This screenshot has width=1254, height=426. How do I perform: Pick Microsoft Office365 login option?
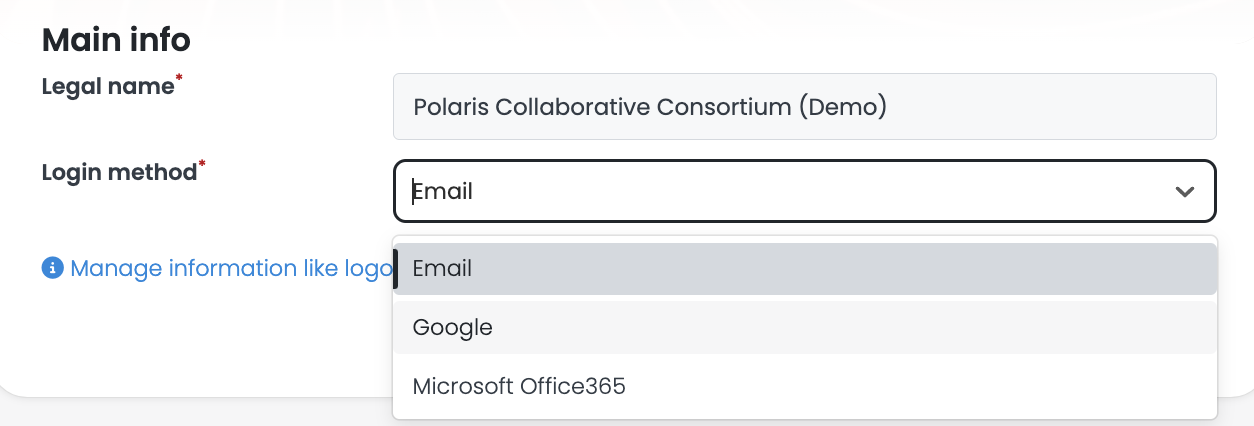(805, 386)
